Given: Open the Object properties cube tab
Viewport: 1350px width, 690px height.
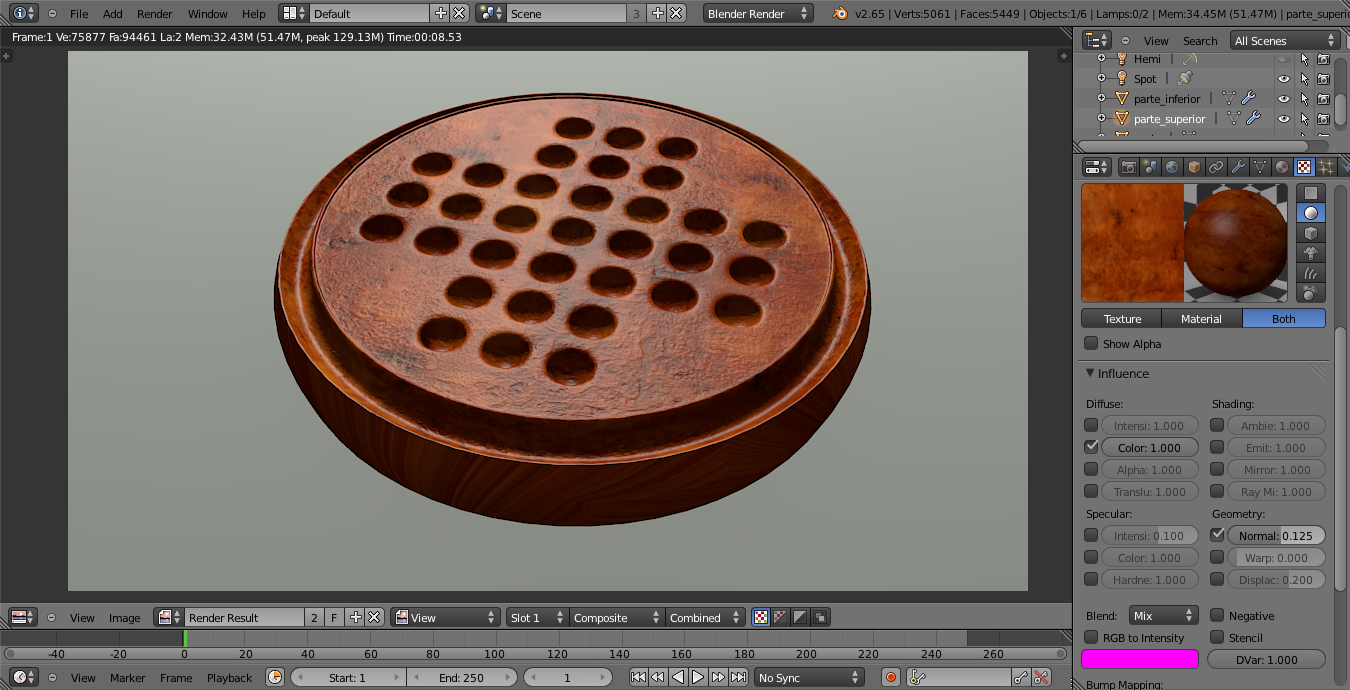Looking at the screenshot, I should 1194,167.
